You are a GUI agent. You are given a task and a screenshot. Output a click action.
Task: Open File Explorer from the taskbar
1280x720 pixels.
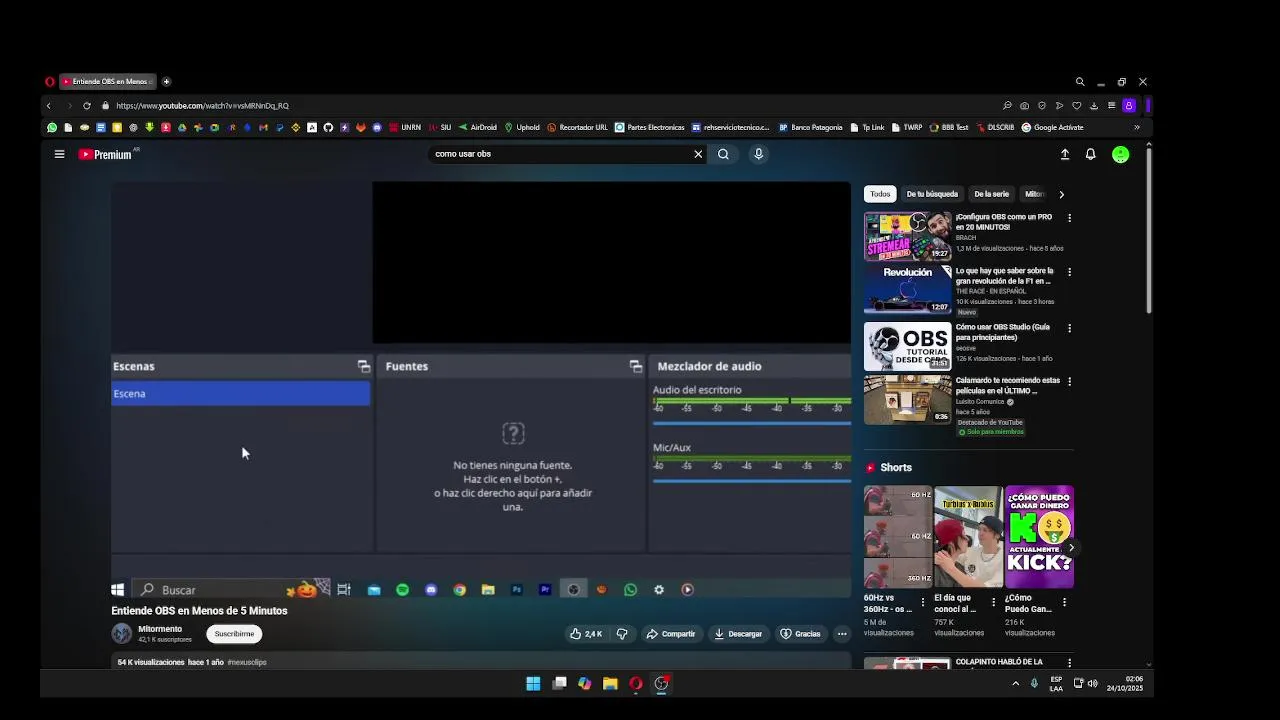click(610, 684)
